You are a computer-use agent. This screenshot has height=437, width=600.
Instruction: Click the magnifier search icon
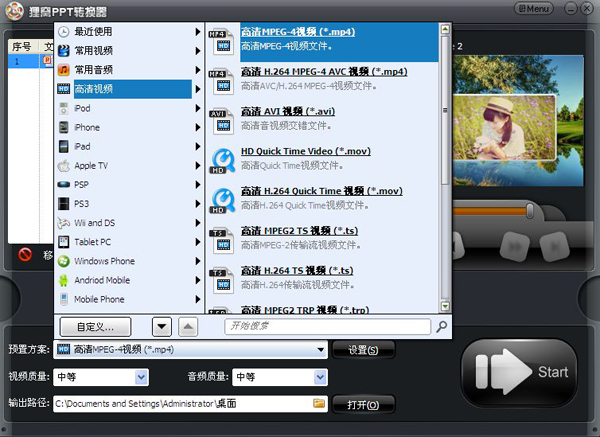pos(442,326)
